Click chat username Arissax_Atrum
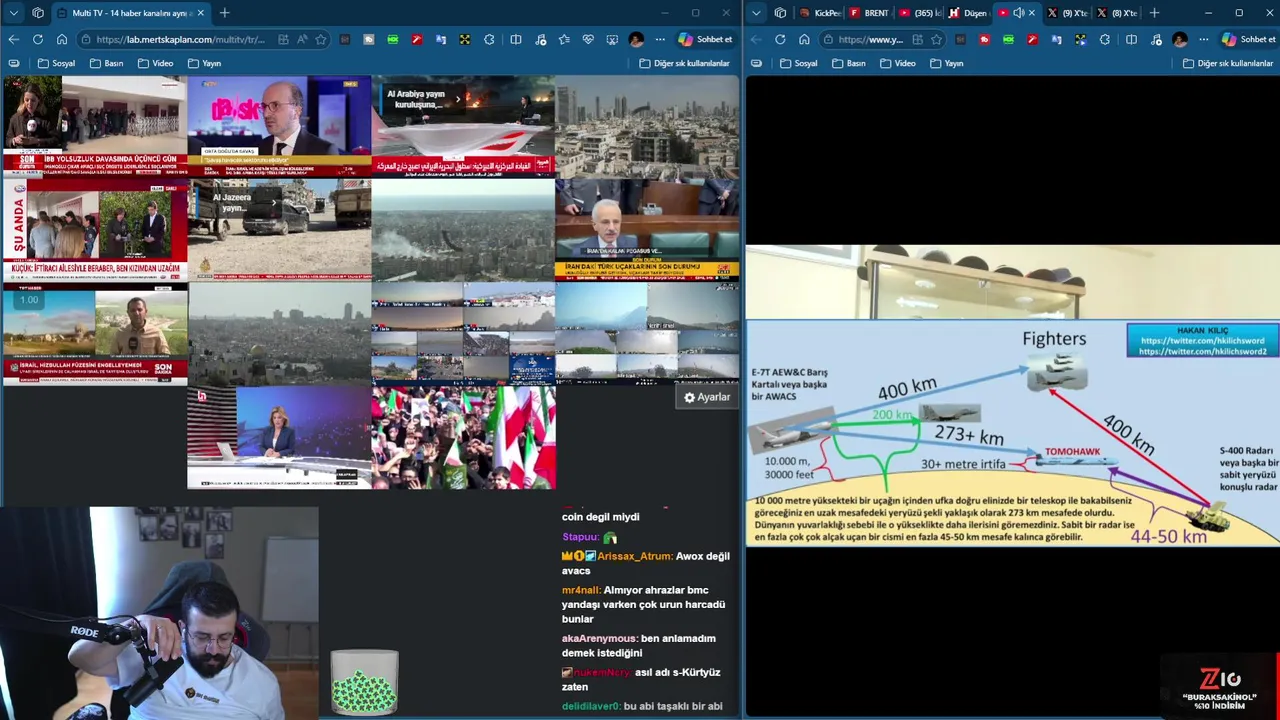The image size is (1280, 720). click(635, 556)
